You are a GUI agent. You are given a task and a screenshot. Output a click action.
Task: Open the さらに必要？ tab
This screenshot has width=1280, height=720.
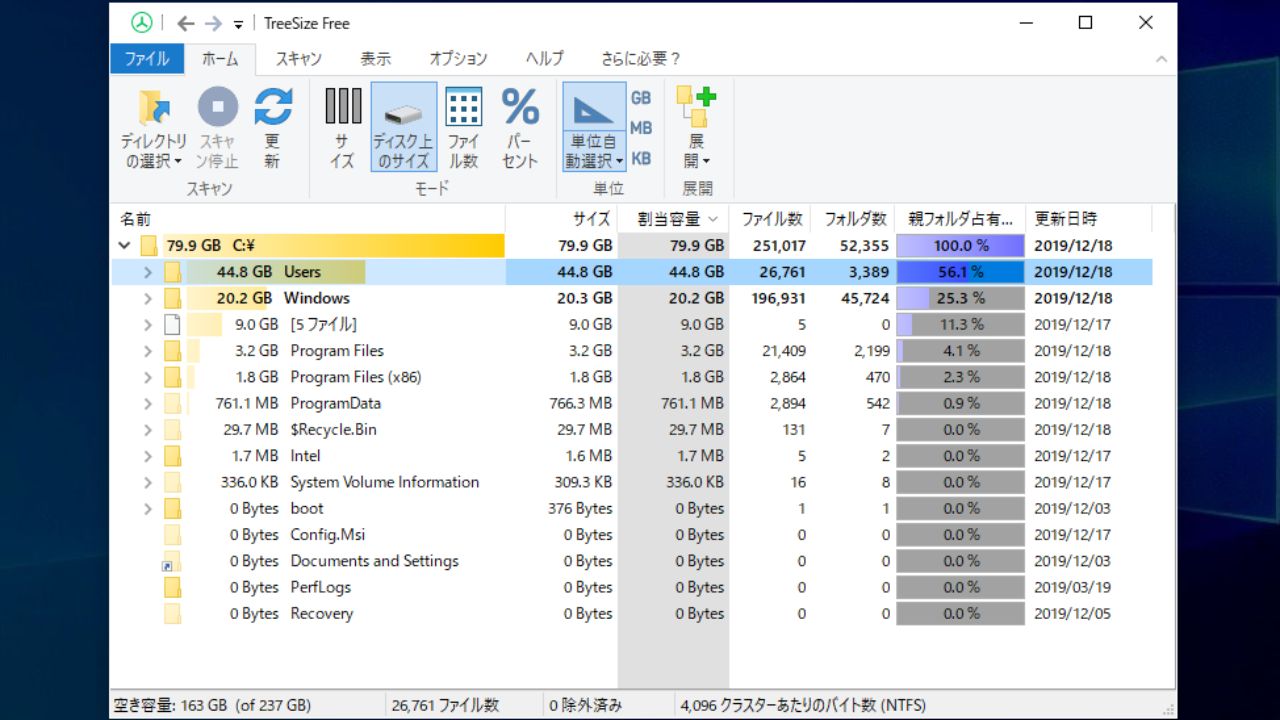click(641, 59)
